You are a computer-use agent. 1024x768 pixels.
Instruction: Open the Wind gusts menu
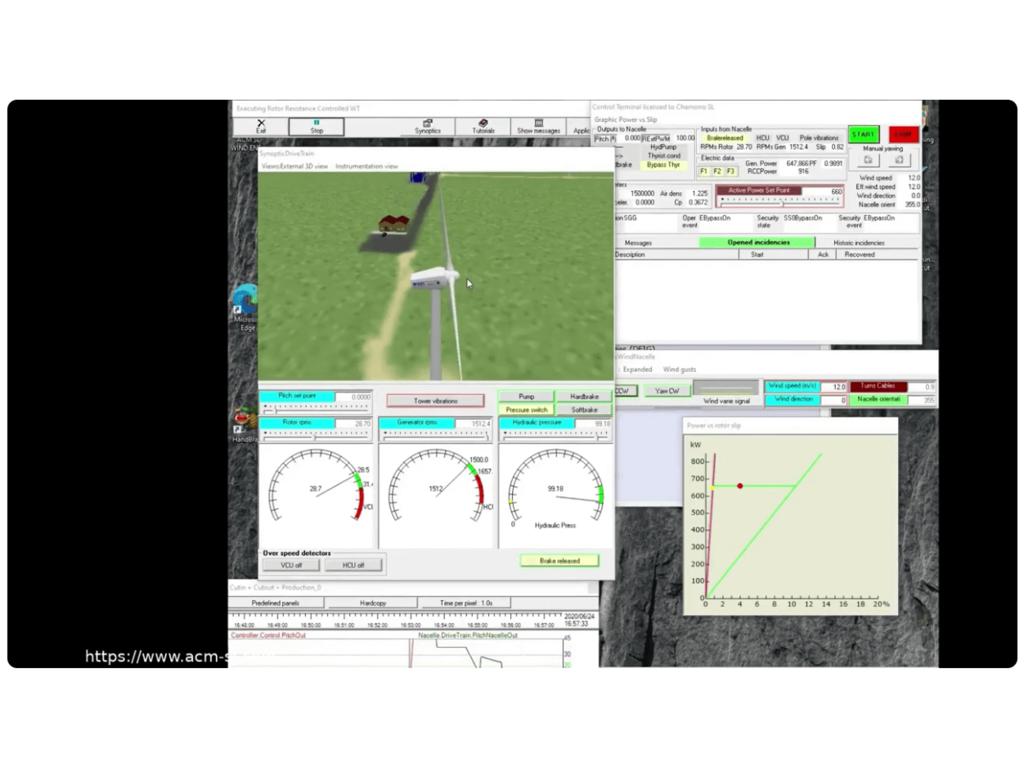click(x=679, y=370)
